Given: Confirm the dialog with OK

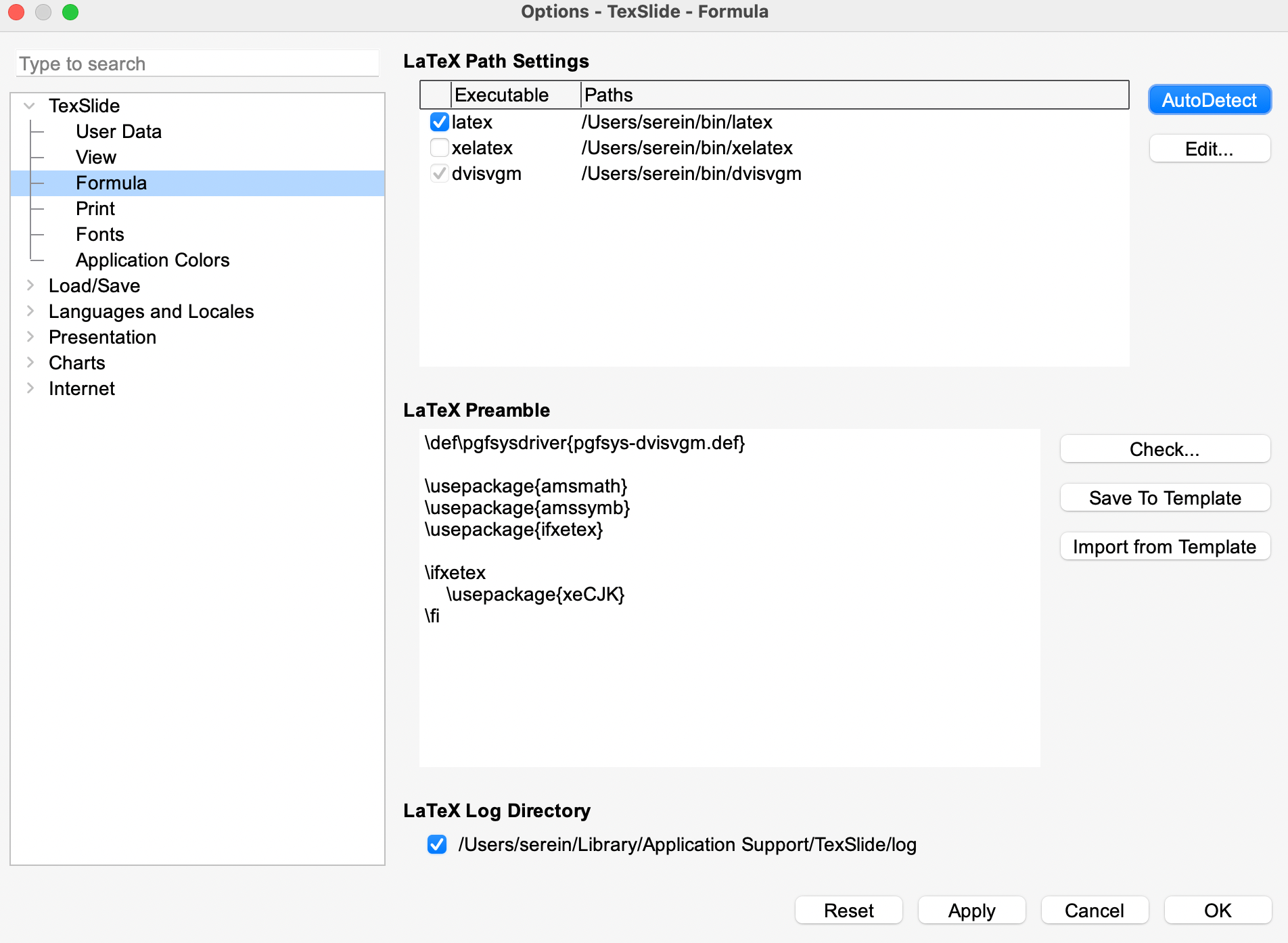Looking at the screenshot, I should (x=1218, y=911).
